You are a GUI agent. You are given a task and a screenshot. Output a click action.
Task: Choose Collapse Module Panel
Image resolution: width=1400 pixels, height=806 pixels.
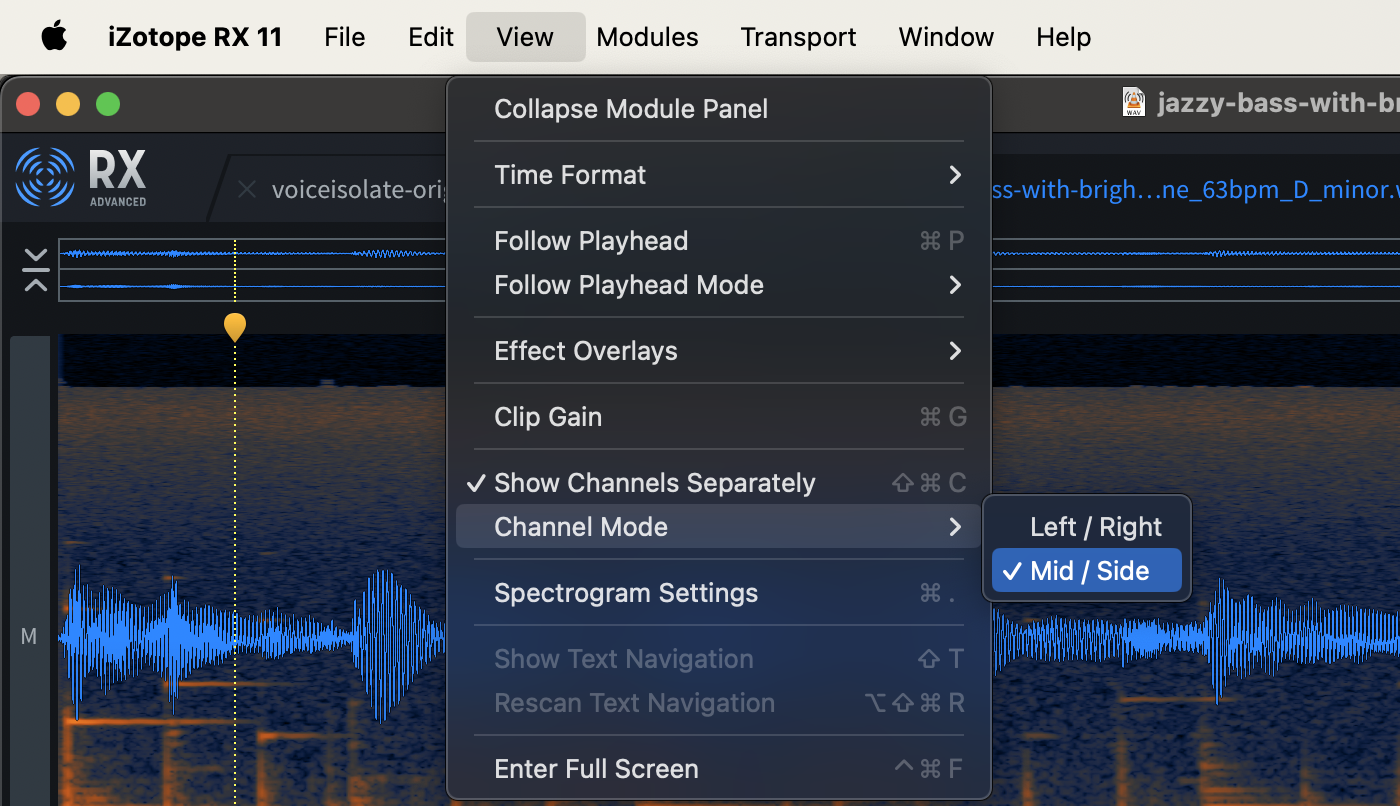[x=631, y=109]
